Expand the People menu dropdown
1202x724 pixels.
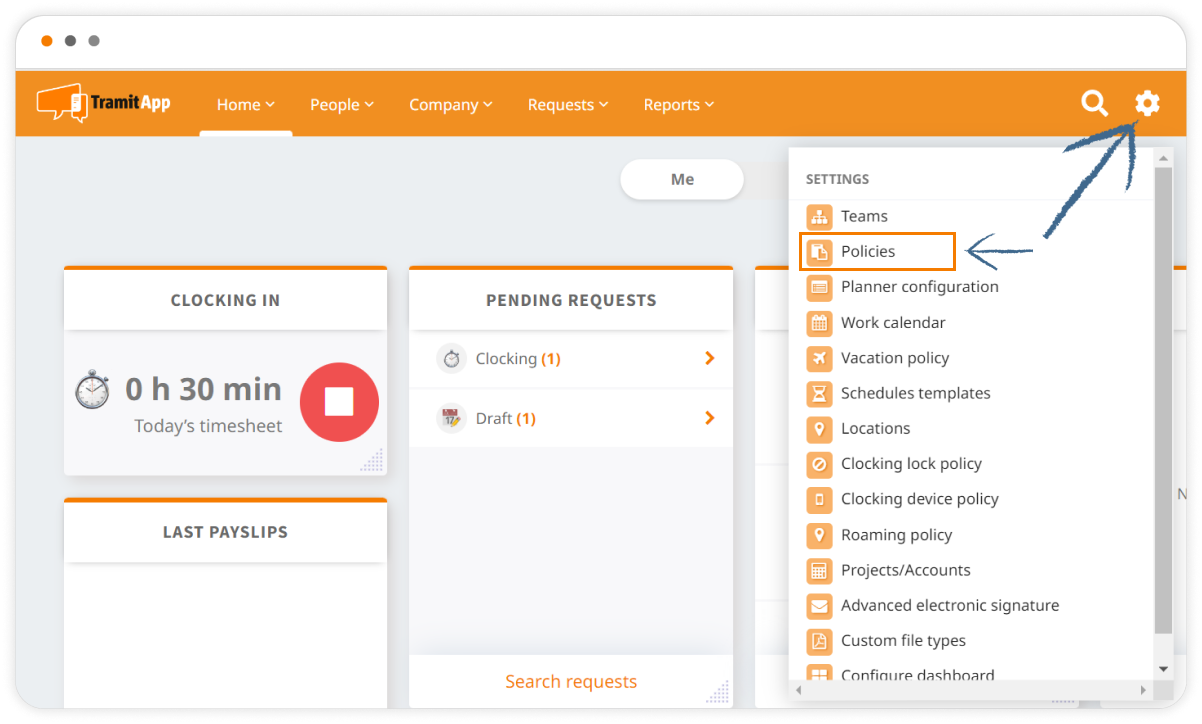pos(341,105)
